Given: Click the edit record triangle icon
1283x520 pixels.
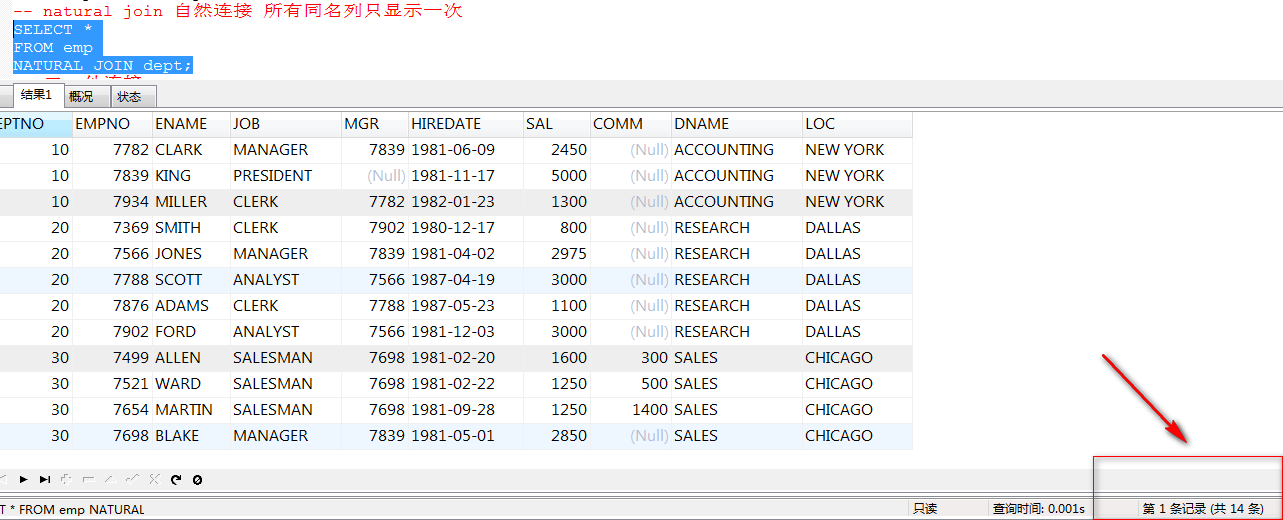Looking at the screenshot, I should (110, 480).
